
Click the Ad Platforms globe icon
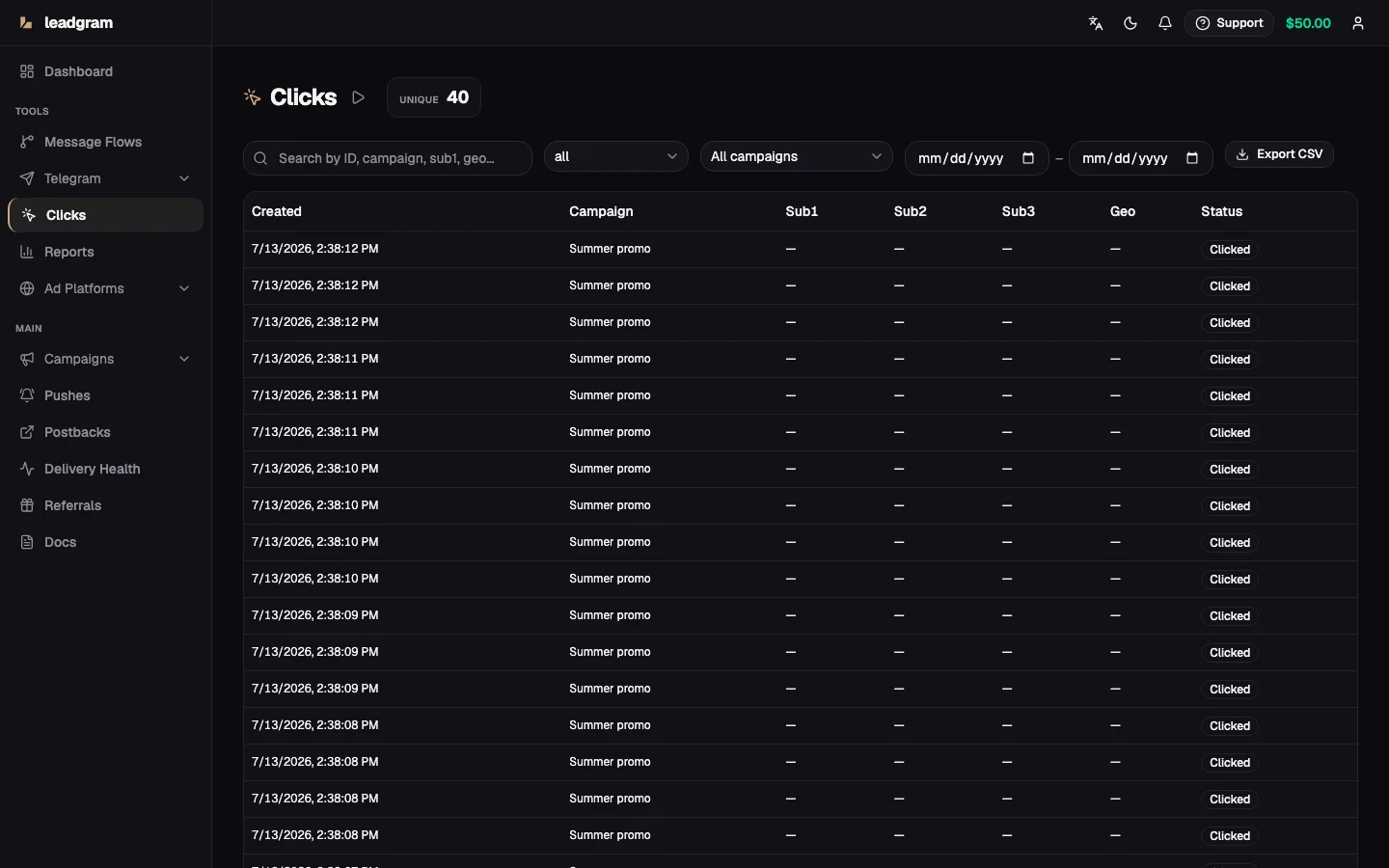pyautogui.click(x=27, y=288)
